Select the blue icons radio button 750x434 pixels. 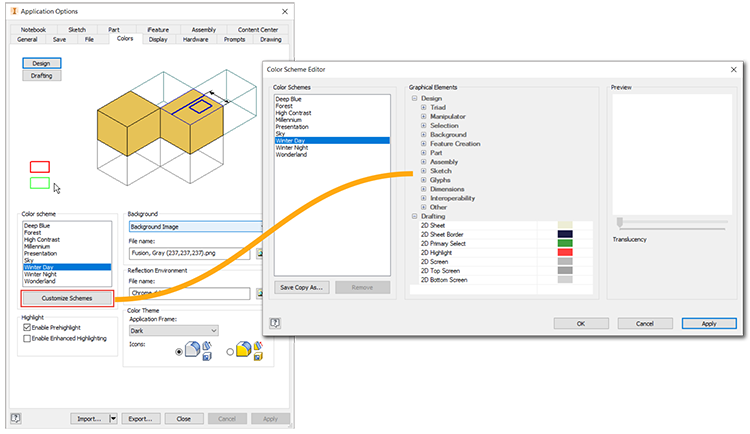pyautogui.click(x=179, y=352)
